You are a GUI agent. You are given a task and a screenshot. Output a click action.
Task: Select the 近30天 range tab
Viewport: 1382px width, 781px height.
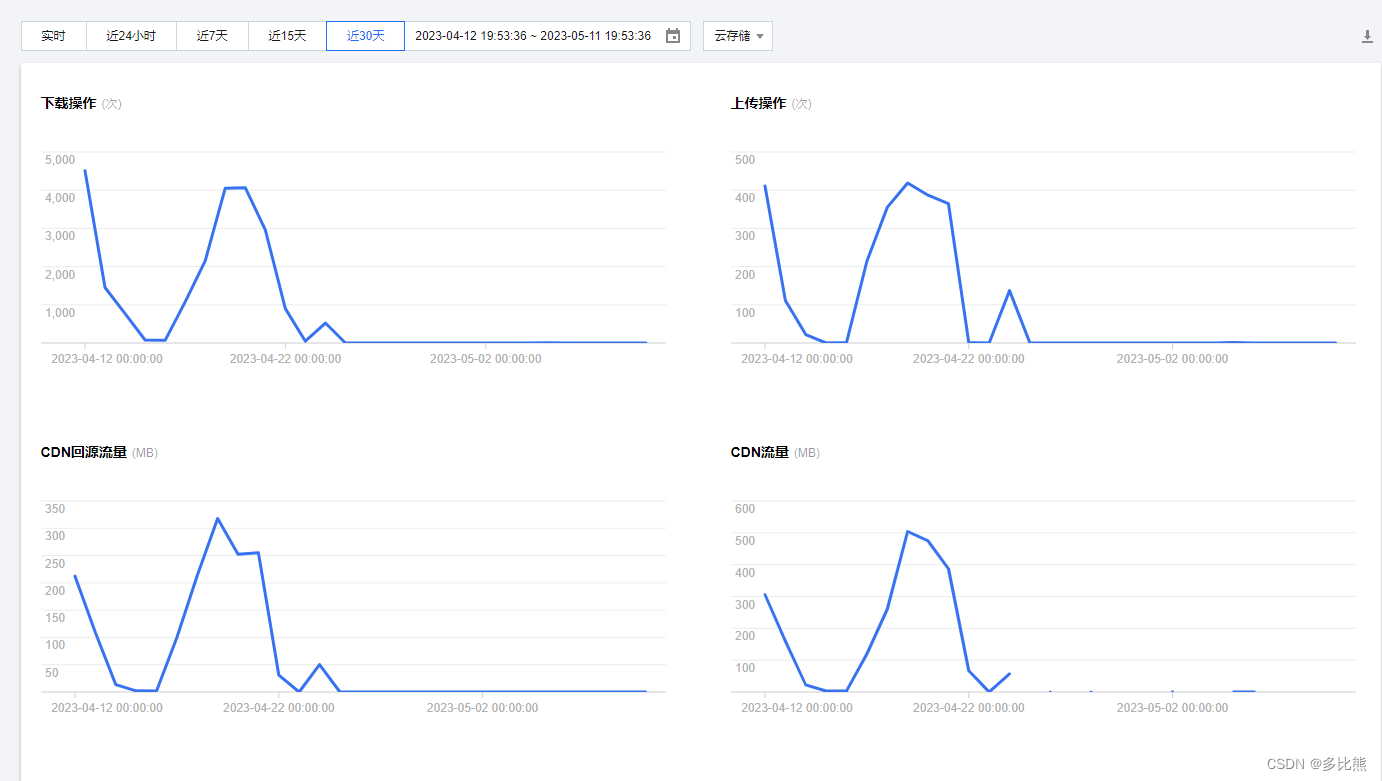pyautogui.click(x=366, y=36)
